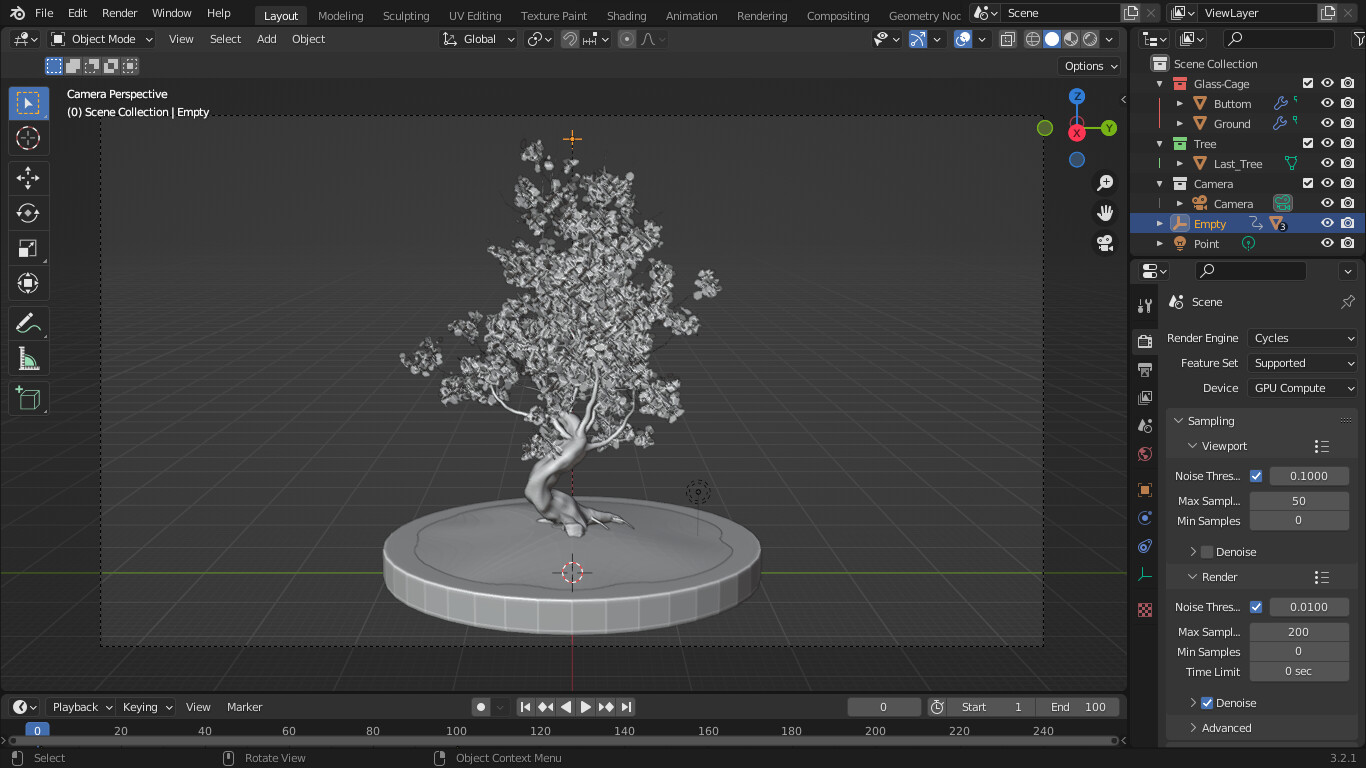Disable Viewport Noise Threshold checkbox
This screenshot has width=1366, height=768.
(1256, 476)
